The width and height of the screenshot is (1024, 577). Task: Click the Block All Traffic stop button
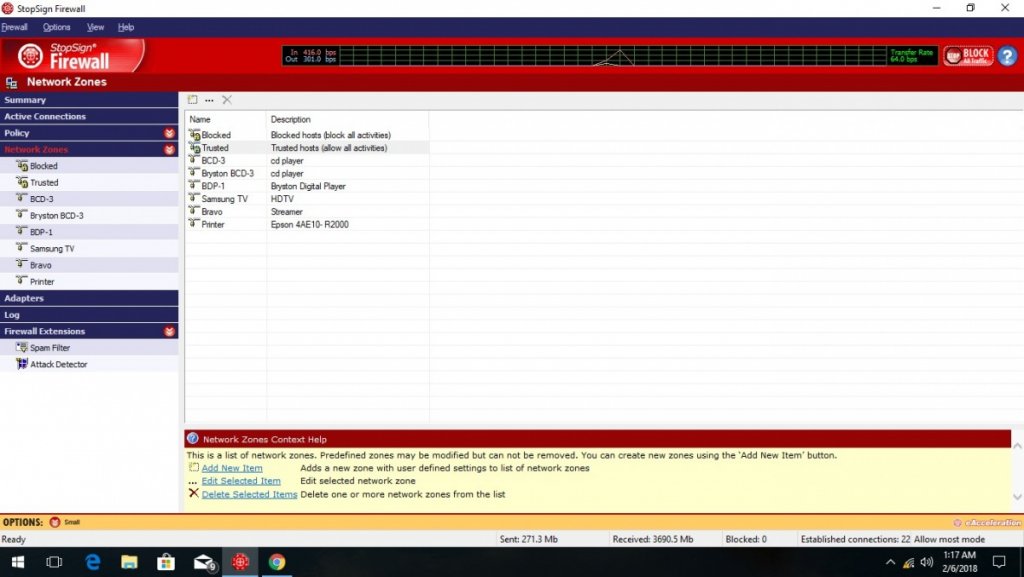[x=968, y=56]
